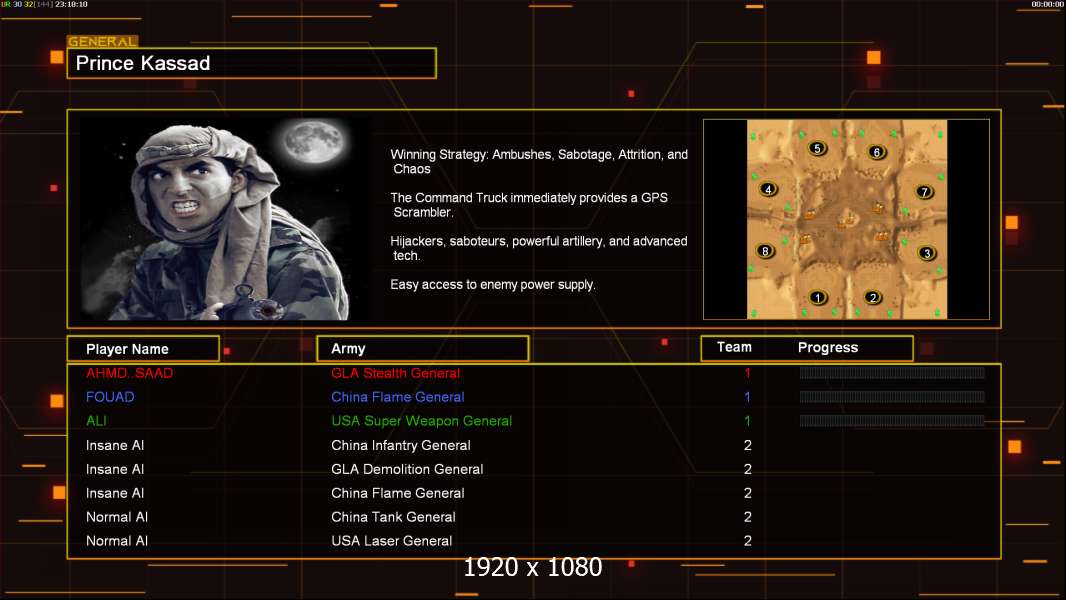Click USA Laser General army entry
The width and height of the screenshot is (1066, 600).
pos(392,541)
